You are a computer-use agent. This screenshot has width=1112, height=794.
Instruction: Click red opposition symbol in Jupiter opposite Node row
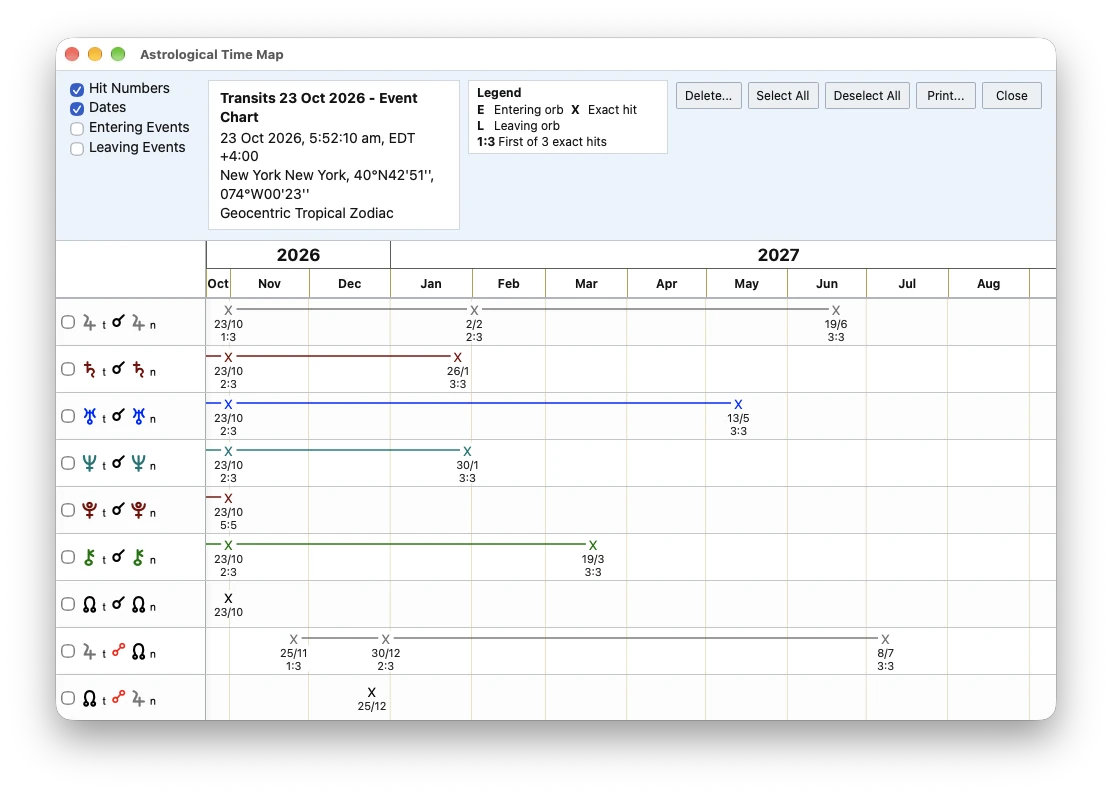118,649
